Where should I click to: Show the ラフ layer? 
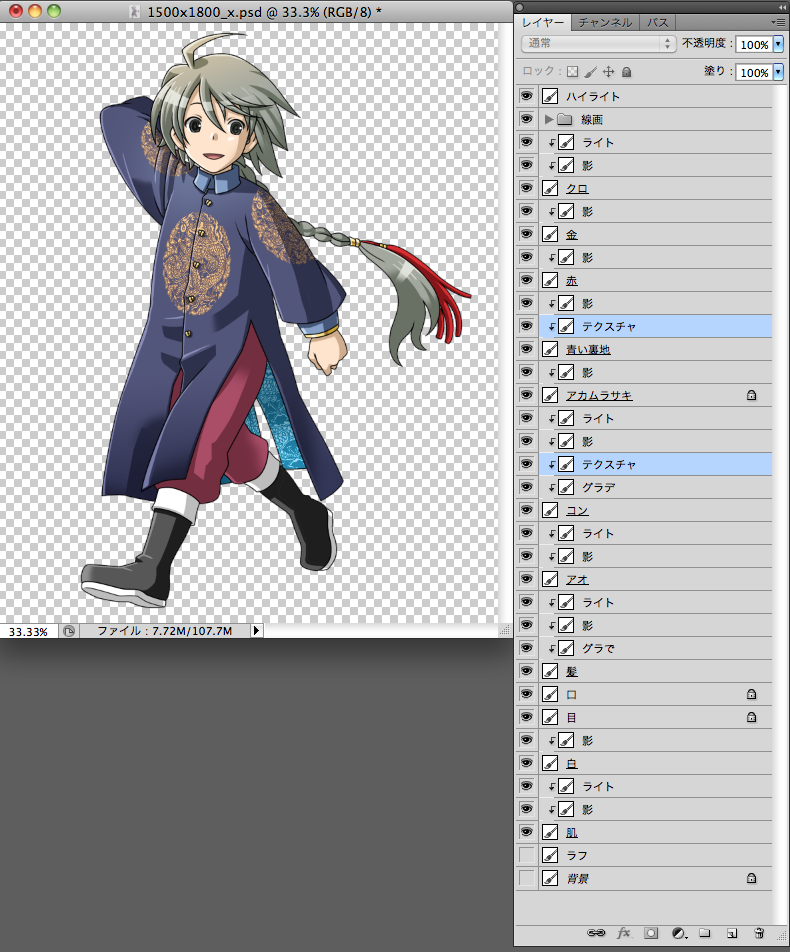(526, 855)
